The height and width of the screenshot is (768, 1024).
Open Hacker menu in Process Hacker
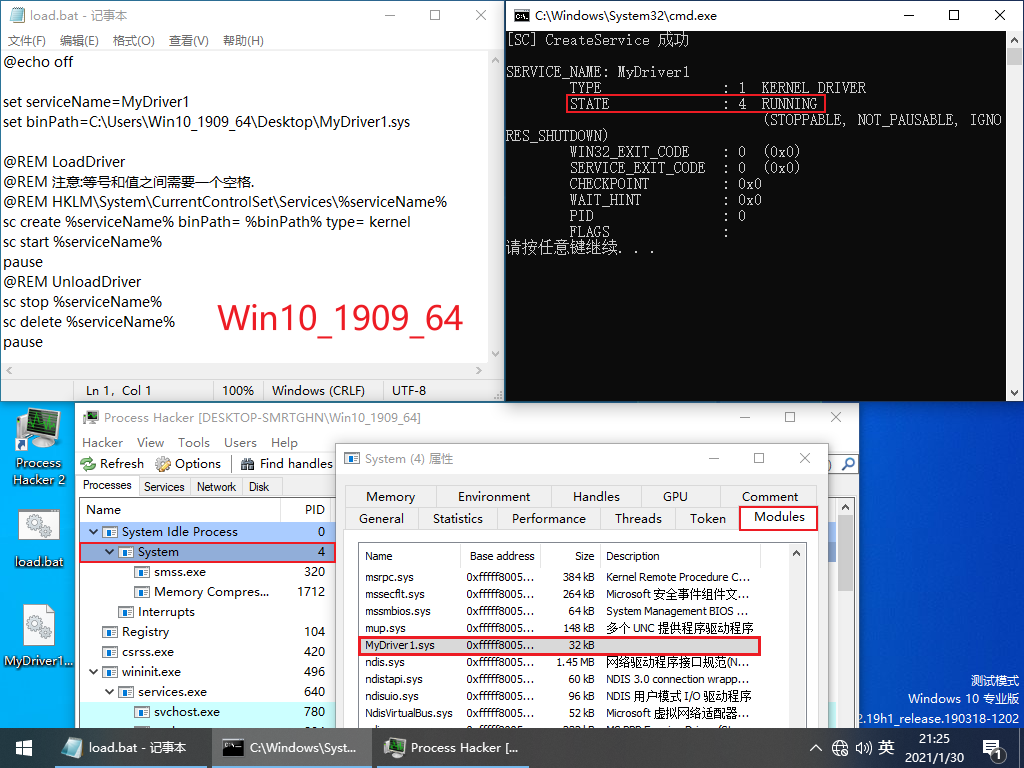[103, 442]
